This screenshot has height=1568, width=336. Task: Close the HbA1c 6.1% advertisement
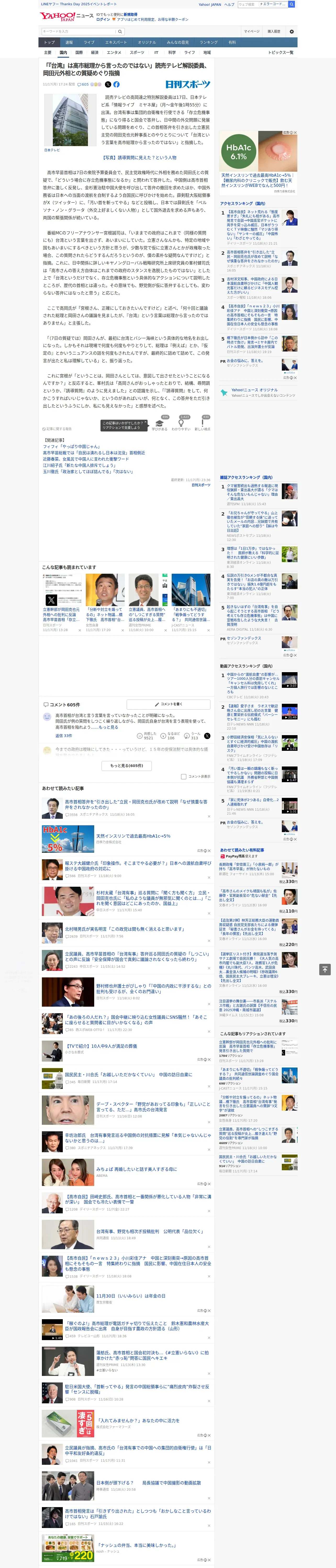[x=295, y=133]
